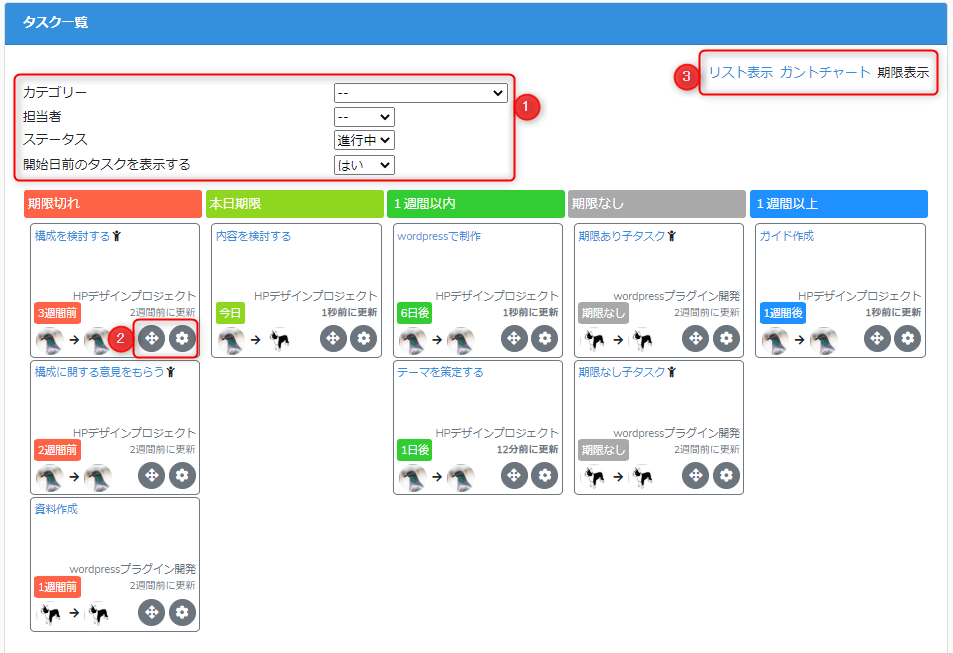Click HPデザインプロジェクト on ガイド作成 card
Viewport: 953px width, 653px height.
point(859,296)
